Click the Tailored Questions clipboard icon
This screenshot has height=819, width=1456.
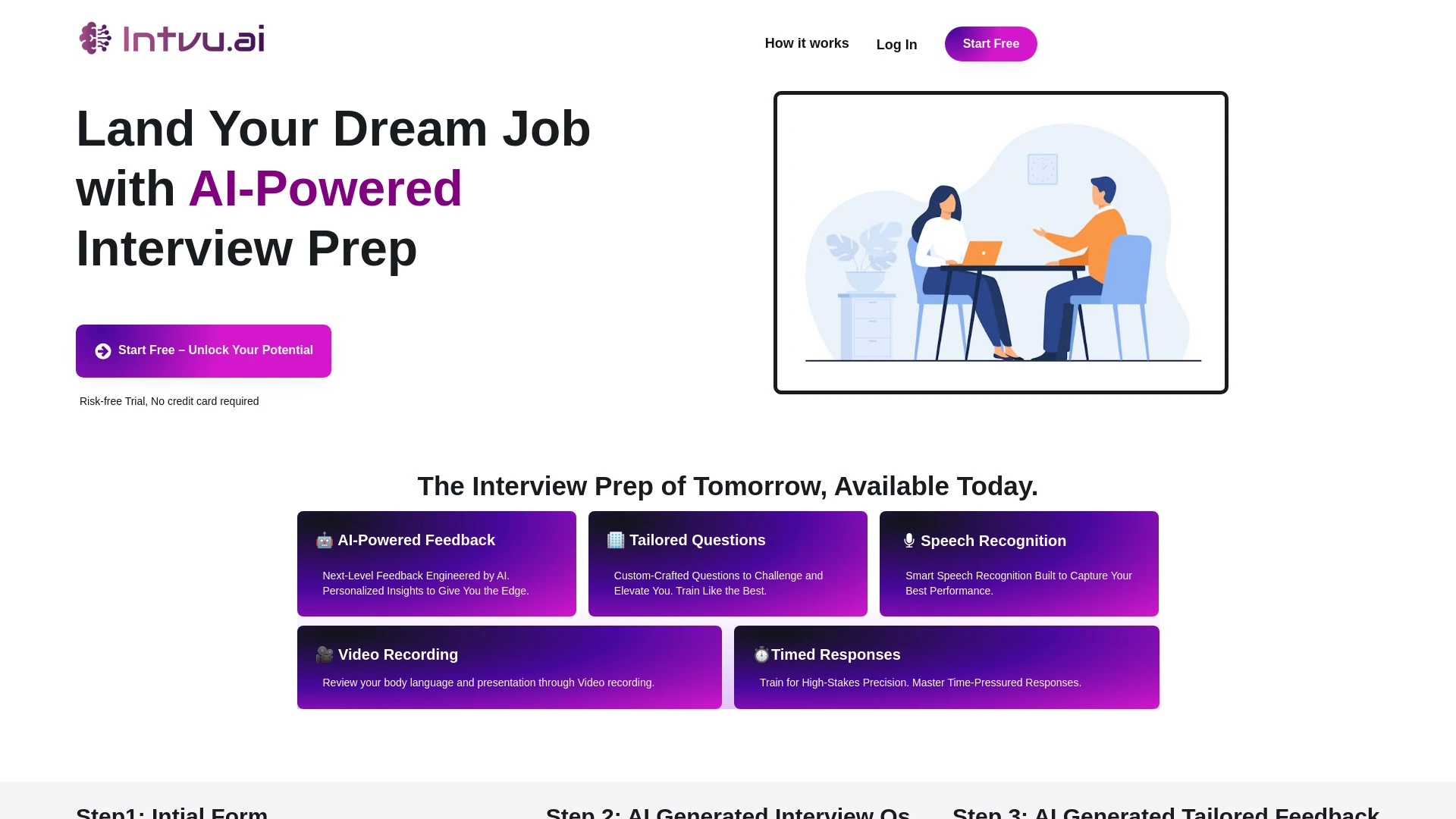click(x=615, y=540)
